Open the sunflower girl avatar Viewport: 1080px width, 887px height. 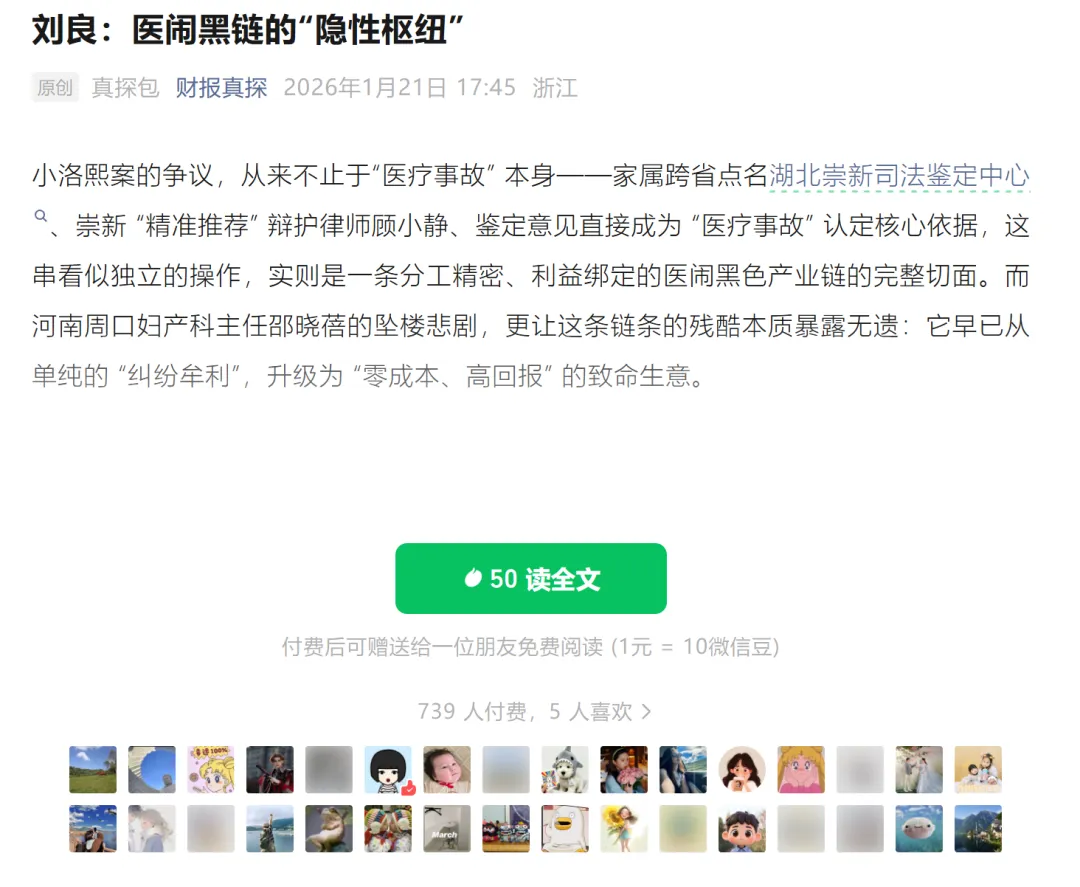pos(624,828)
